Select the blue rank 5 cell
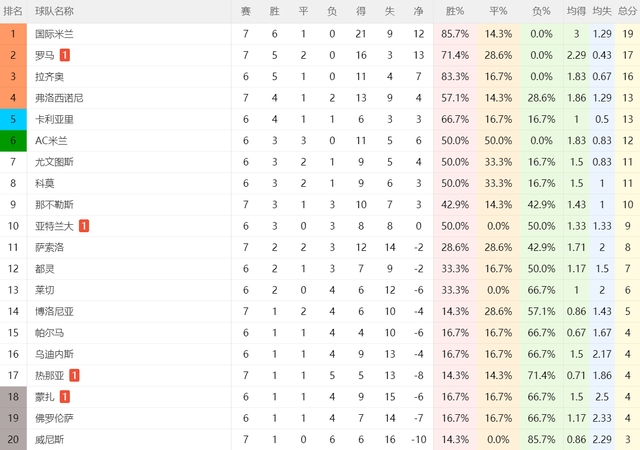 tap(13, 119)
